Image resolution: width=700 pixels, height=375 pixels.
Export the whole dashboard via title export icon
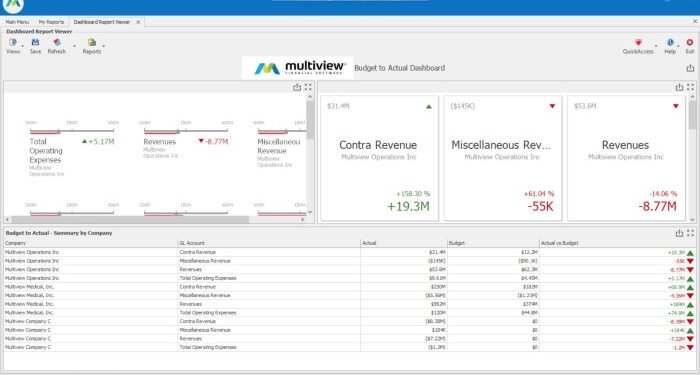[690, 68]
